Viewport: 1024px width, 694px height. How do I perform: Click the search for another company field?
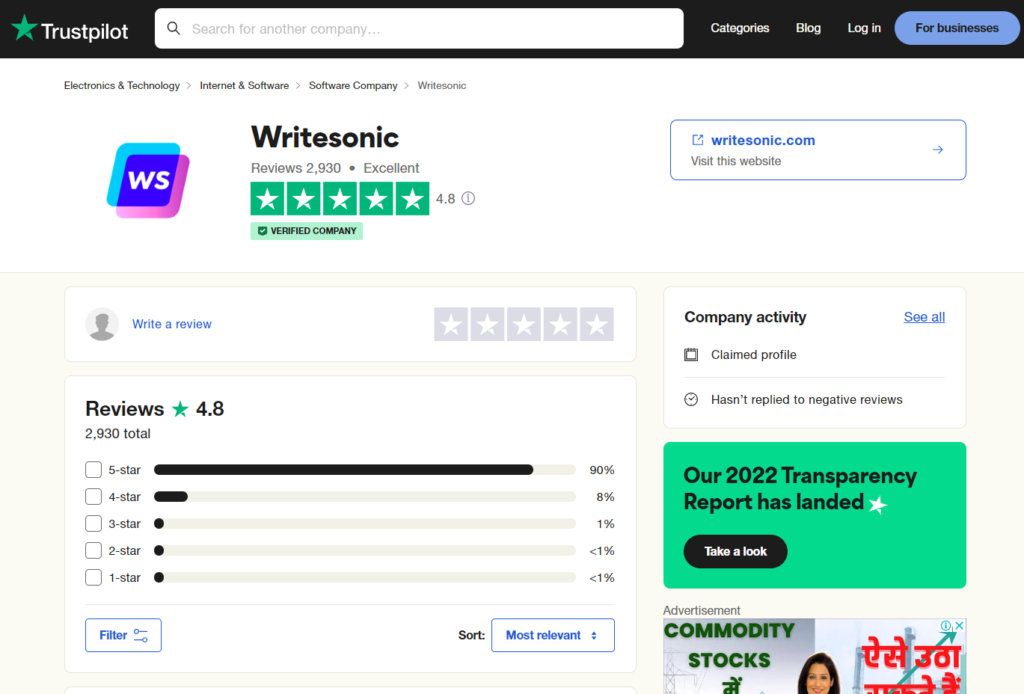coord(419,29)
